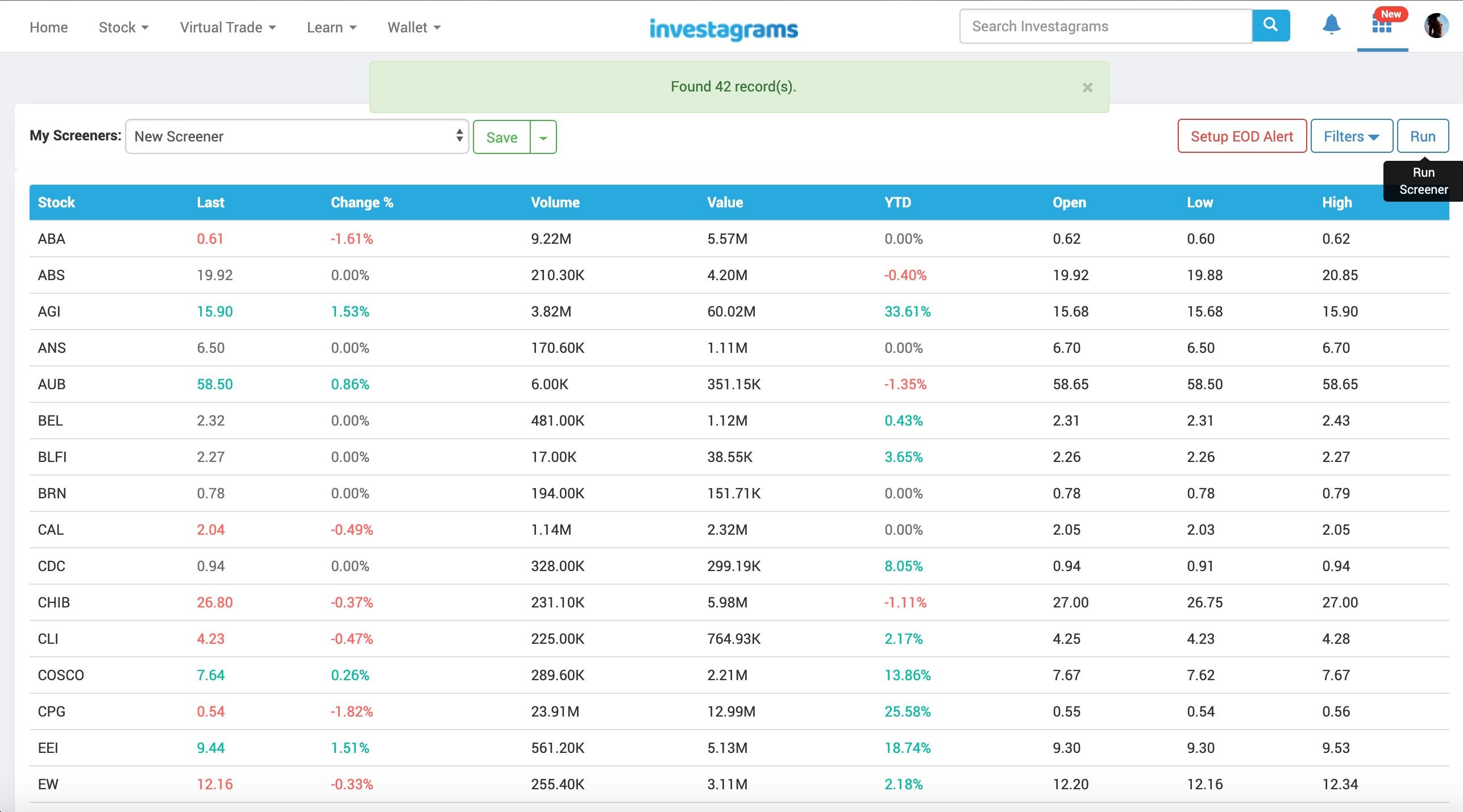Sort by the High column header
Image resolution: width=1463 pixels, height=812 pixels.
pyautogui.click(x=1337, y=202)
